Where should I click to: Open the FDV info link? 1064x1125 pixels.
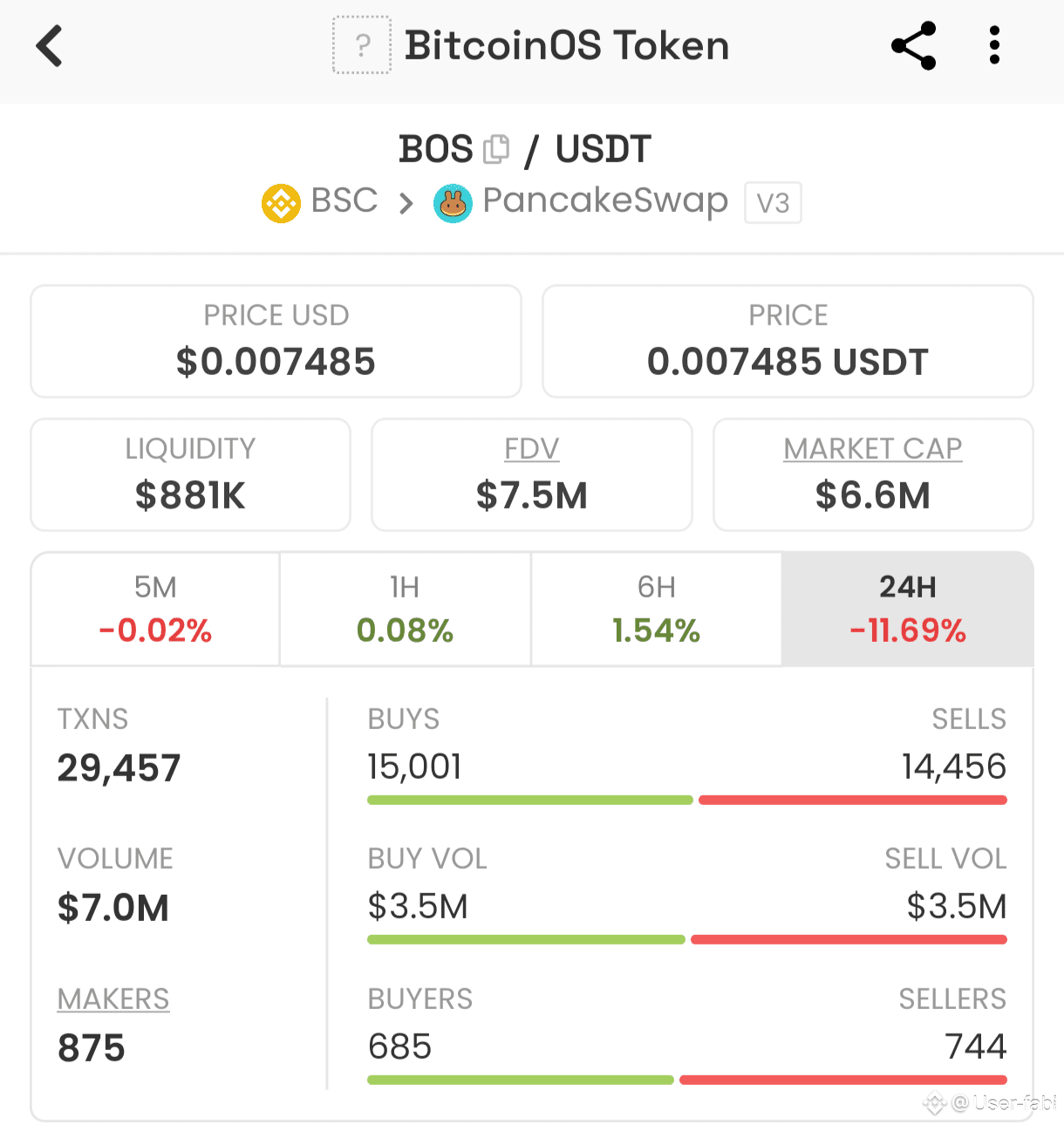532,448
